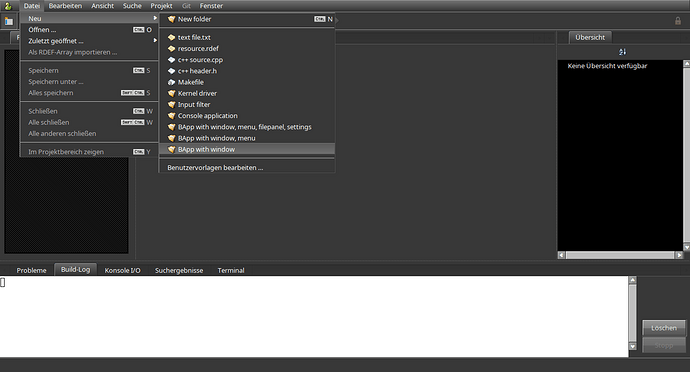Choose Alles speichern entry
Viewport: 690px width, 372px height.
89,93
